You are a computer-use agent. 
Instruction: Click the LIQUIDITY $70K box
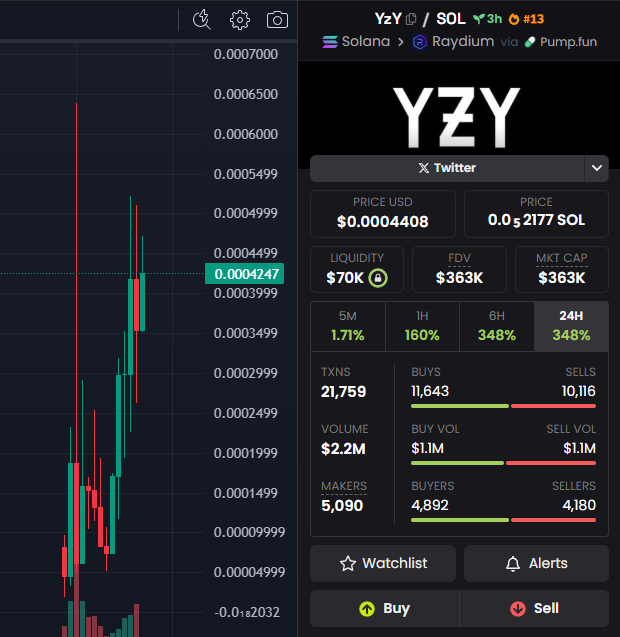point(357,269)
